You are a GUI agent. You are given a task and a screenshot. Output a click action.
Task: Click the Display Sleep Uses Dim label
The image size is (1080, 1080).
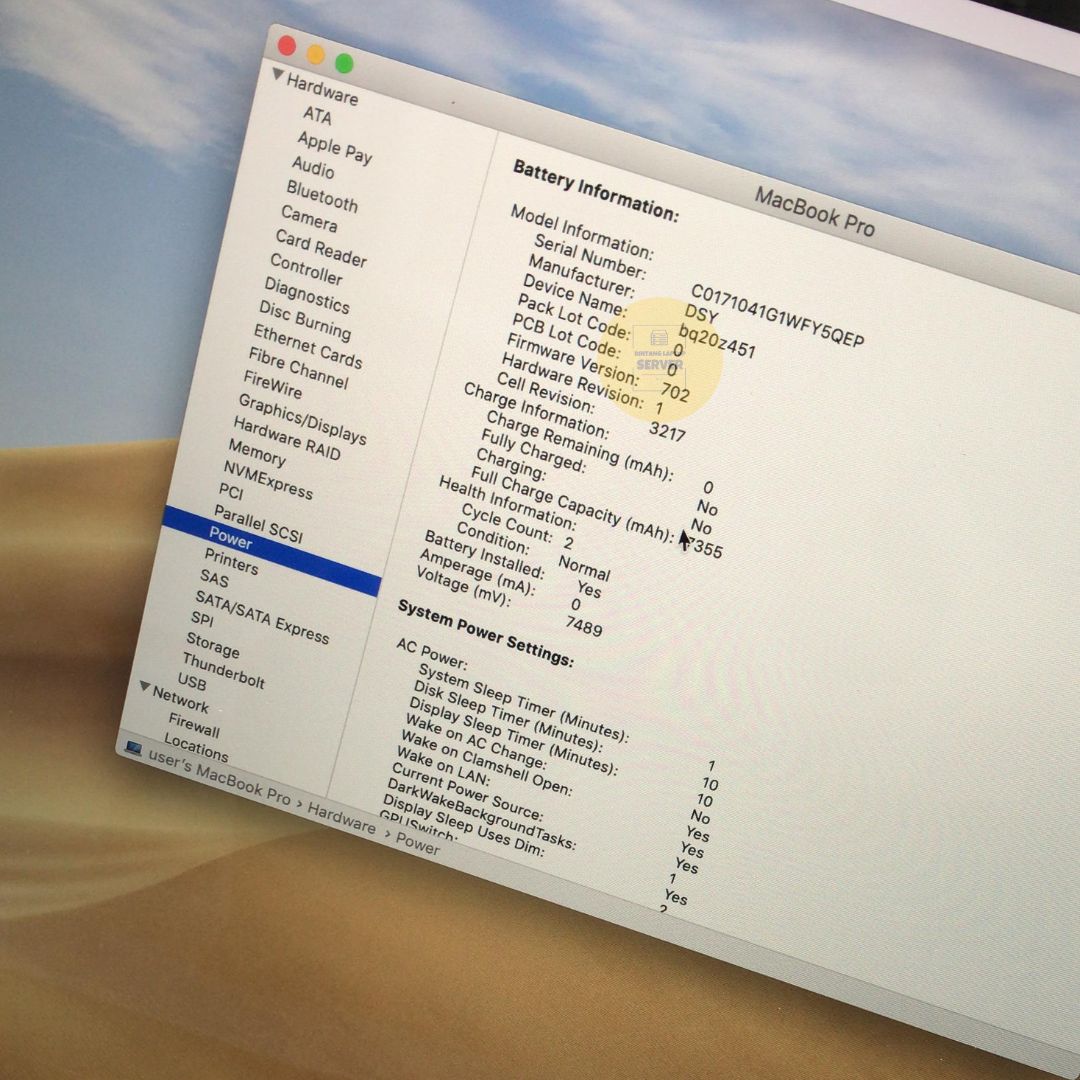click(x=464, y=827)
